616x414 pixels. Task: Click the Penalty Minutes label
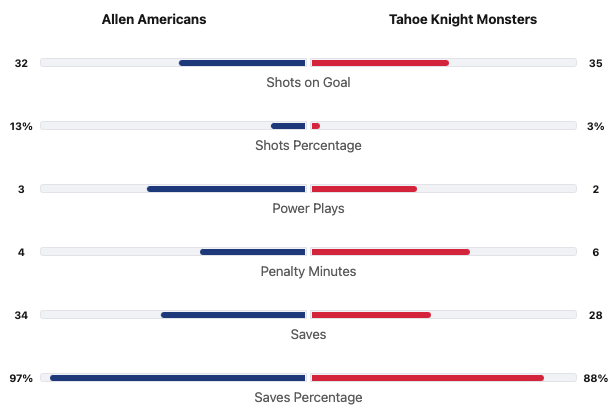(308, 271)
